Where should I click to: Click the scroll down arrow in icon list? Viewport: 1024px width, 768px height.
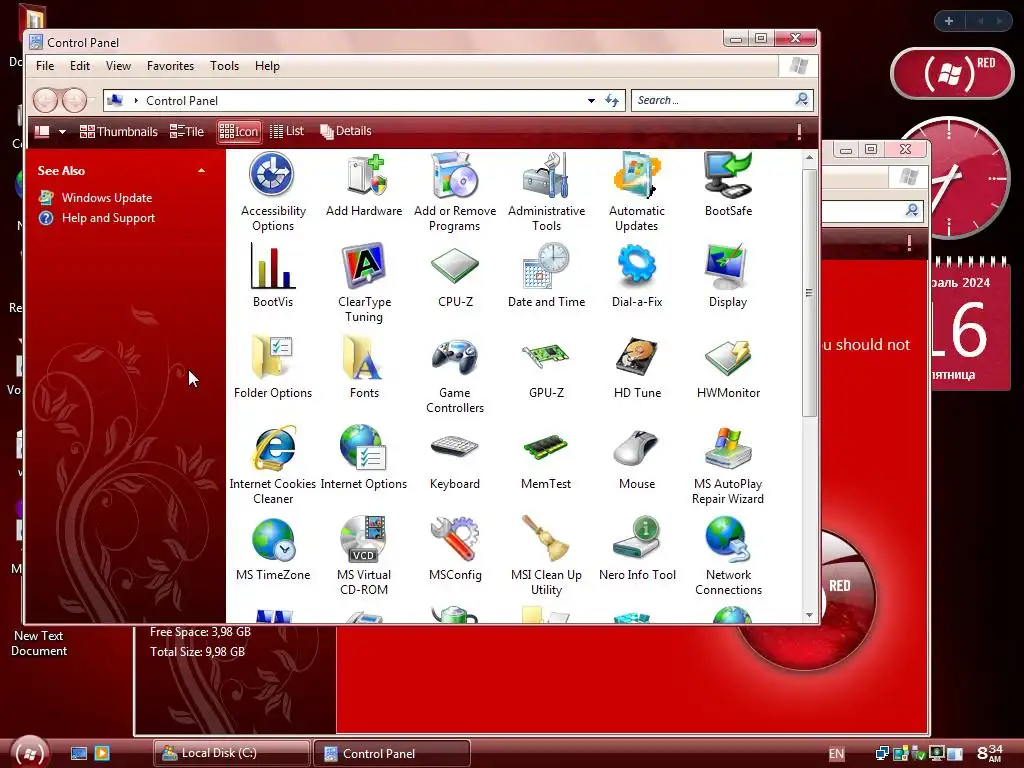click(809, 615)
